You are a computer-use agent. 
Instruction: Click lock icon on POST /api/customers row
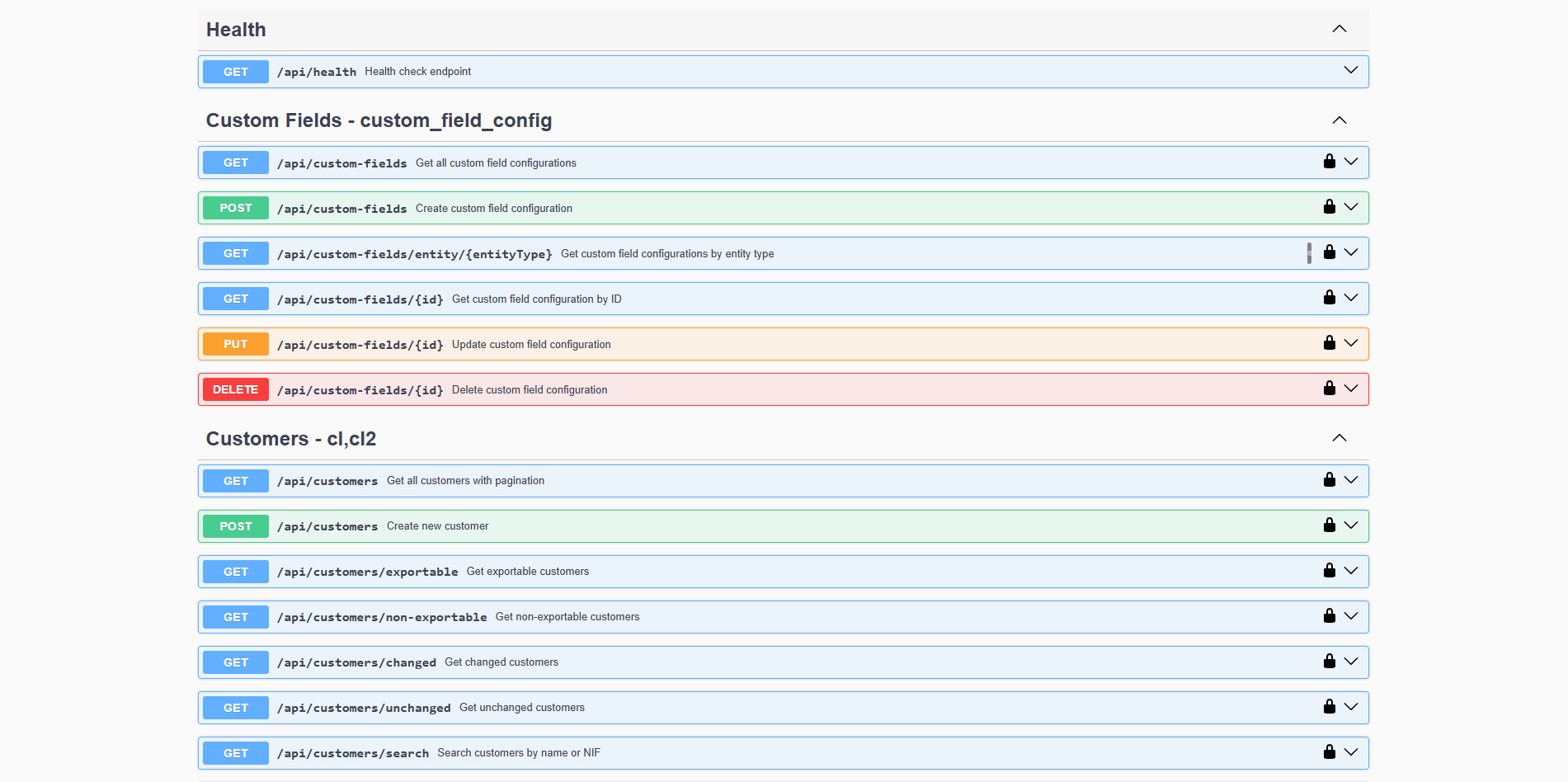[x=1329, y=525]
